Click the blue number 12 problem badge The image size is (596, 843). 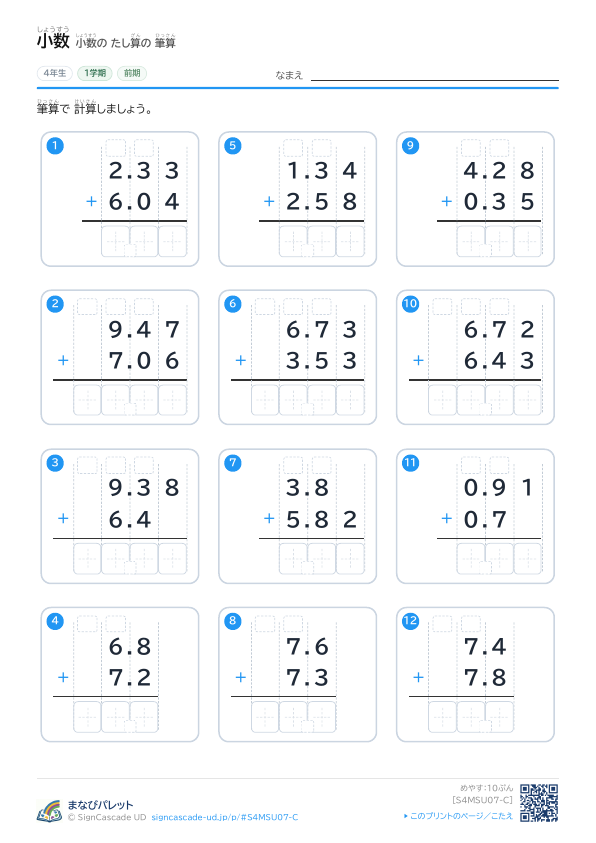411,621
